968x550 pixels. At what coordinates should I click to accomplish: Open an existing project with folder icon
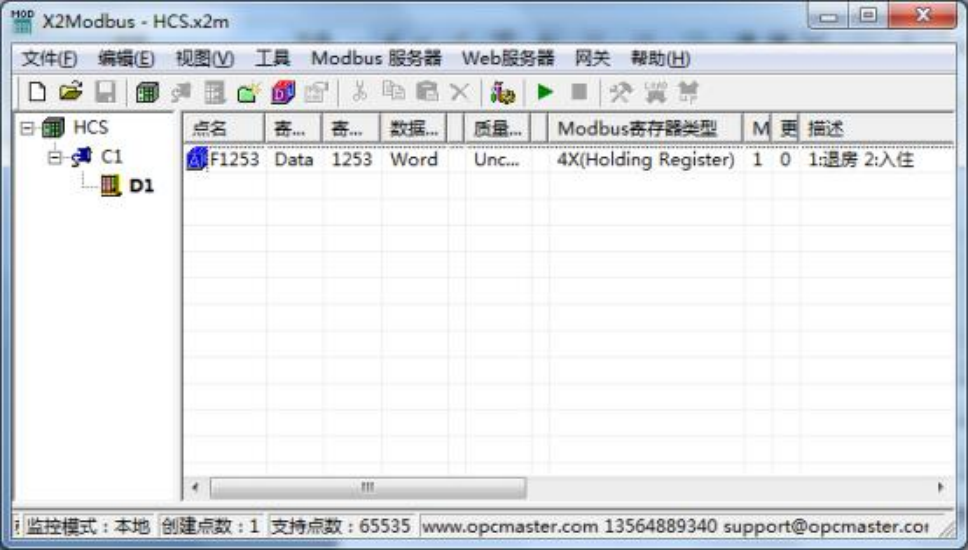click(x=71, y=93)
